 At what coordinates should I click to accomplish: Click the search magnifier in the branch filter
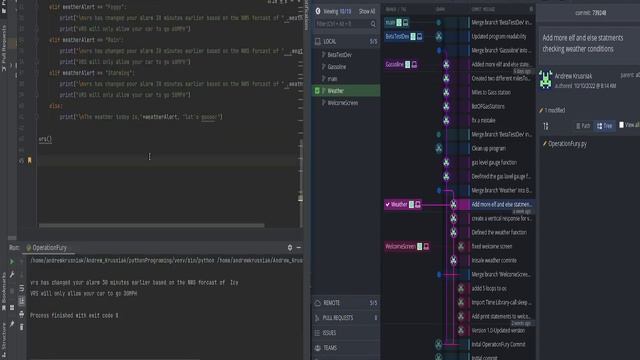(373, 24)
